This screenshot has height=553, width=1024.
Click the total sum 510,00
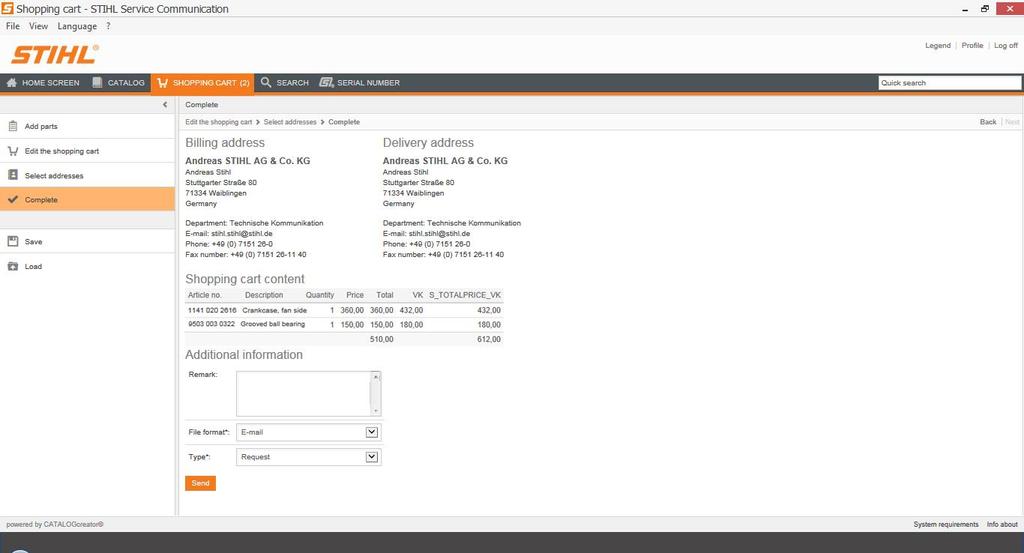[381, 340]
